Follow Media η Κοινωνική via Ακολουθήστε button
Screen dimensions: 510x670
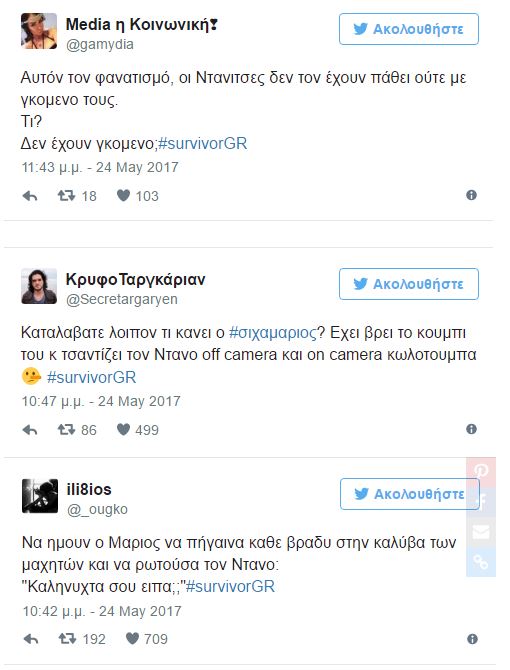409,29
